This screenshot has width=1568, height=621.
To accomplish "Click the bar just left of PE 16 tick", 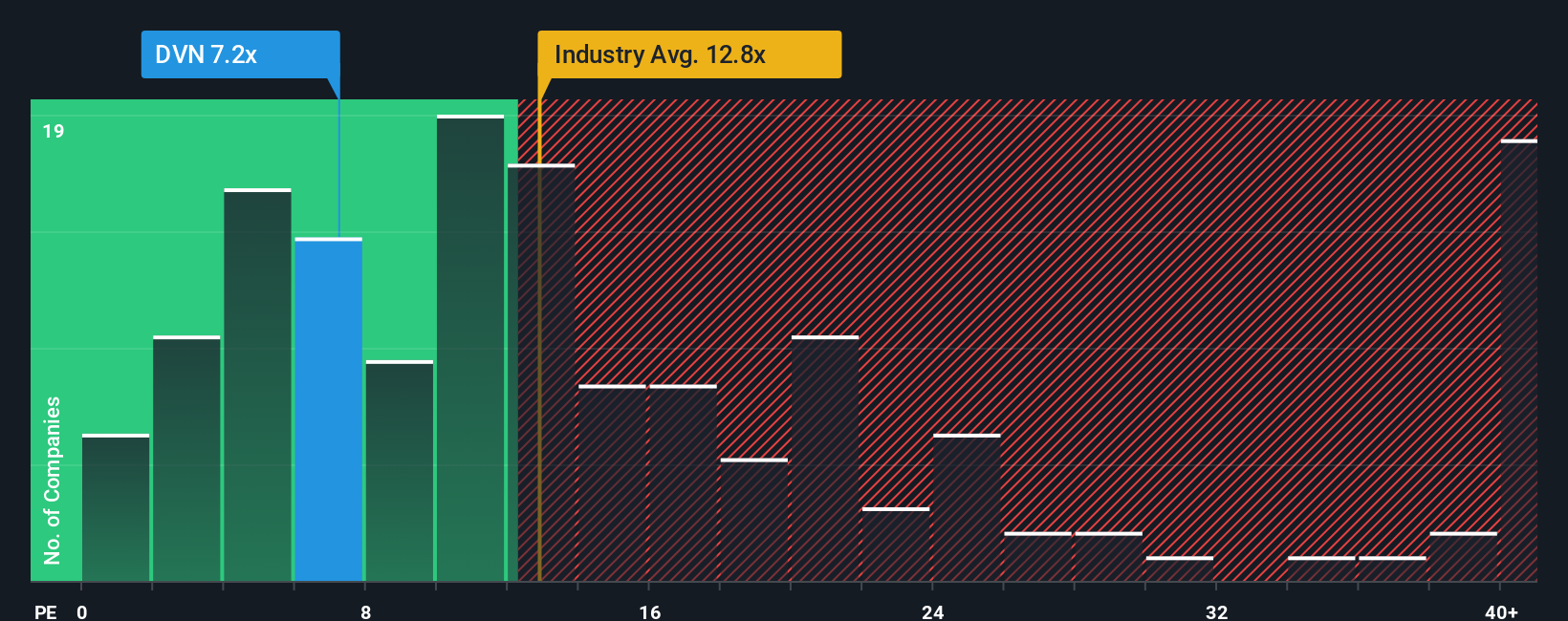I will tap(612, 482).
